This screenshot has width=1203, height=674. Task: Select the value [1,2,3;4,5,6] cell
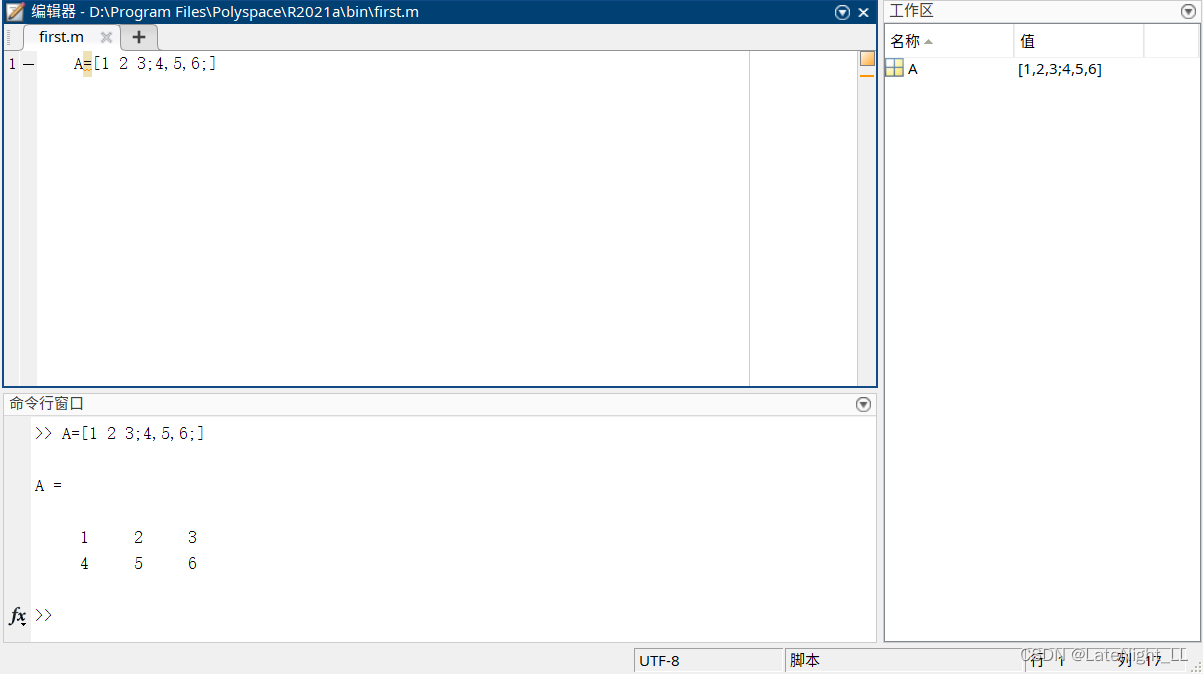click(x=1059, y=69)
